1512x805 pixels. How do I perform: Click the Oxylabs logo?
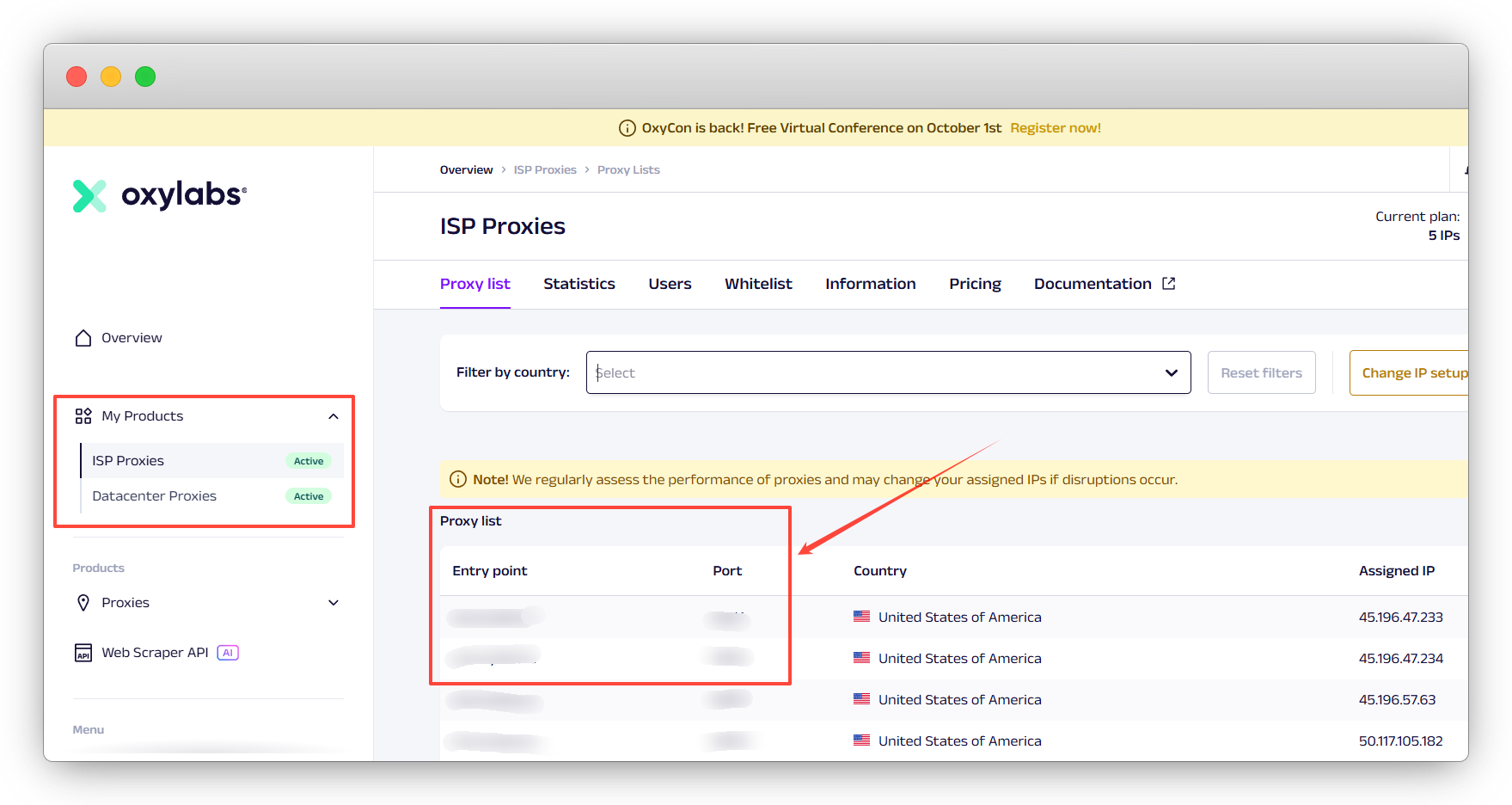tap(160, 195)
